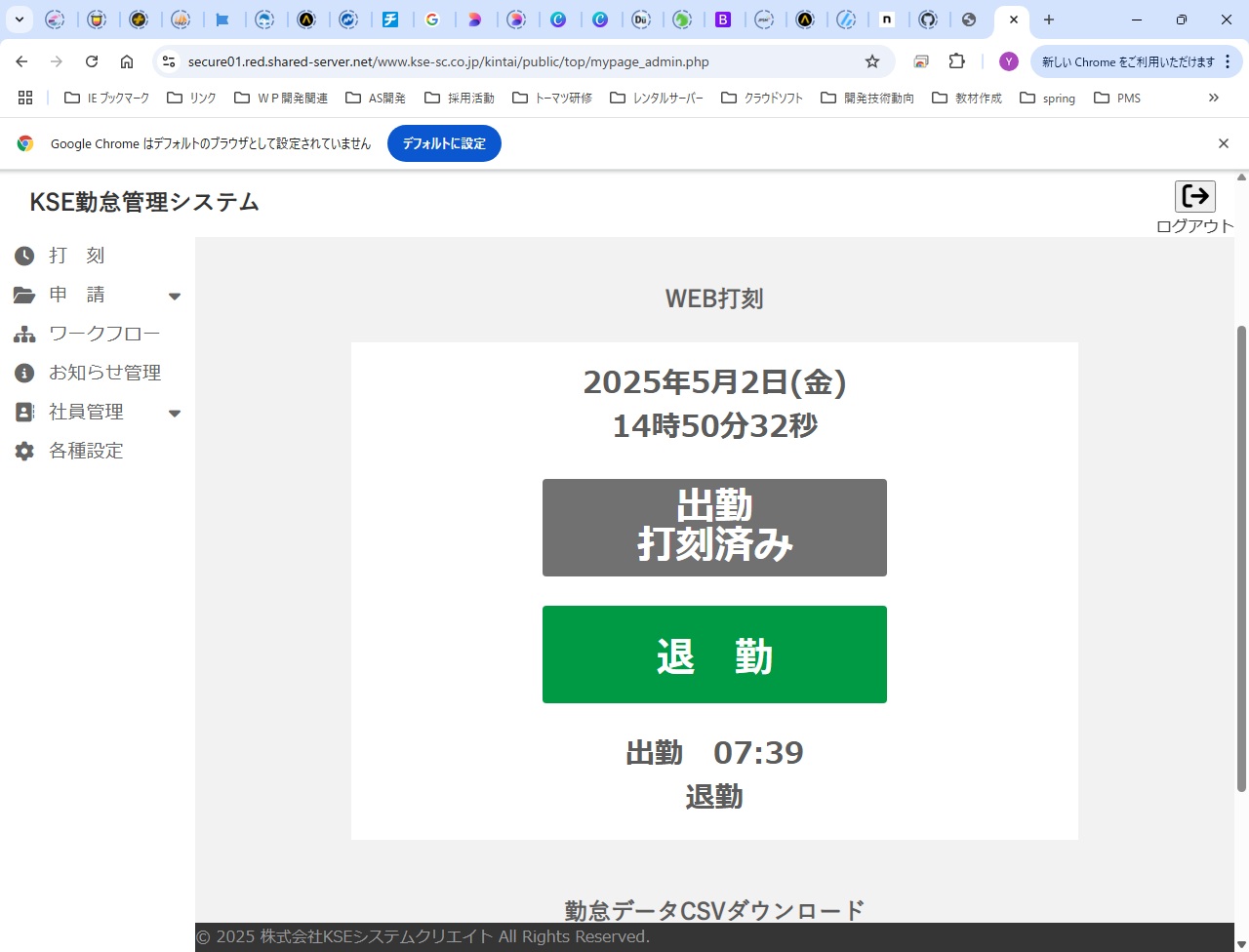
Task: Click the browser home icon
Action: coord(127,61)
